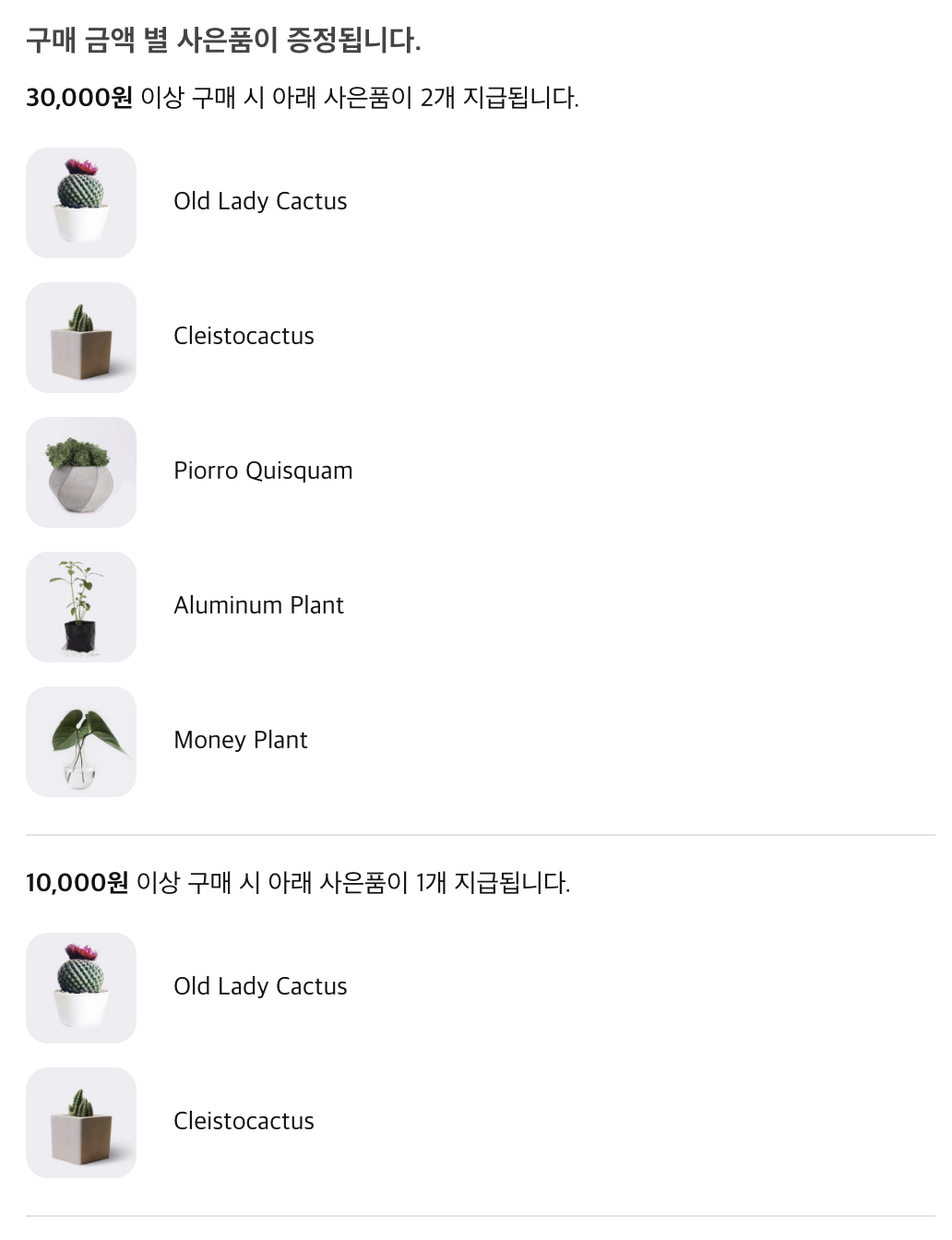Click the 구매 금액 별 사은품이 증정됩니다 heading
Screen dimensions: 952x1240
(223, 41)
